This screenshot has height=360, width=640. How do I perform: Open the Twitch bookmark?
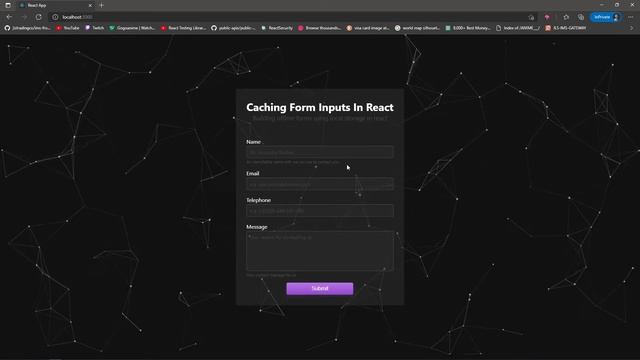click(x=94, y=28)
